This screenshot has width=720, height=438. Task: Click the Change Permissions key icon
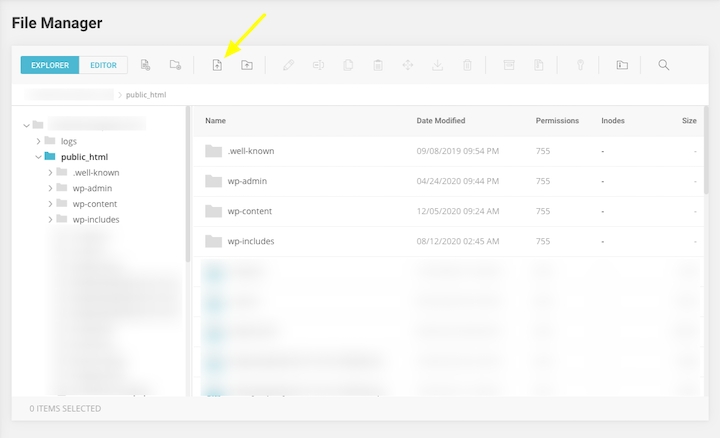point(580,65)
